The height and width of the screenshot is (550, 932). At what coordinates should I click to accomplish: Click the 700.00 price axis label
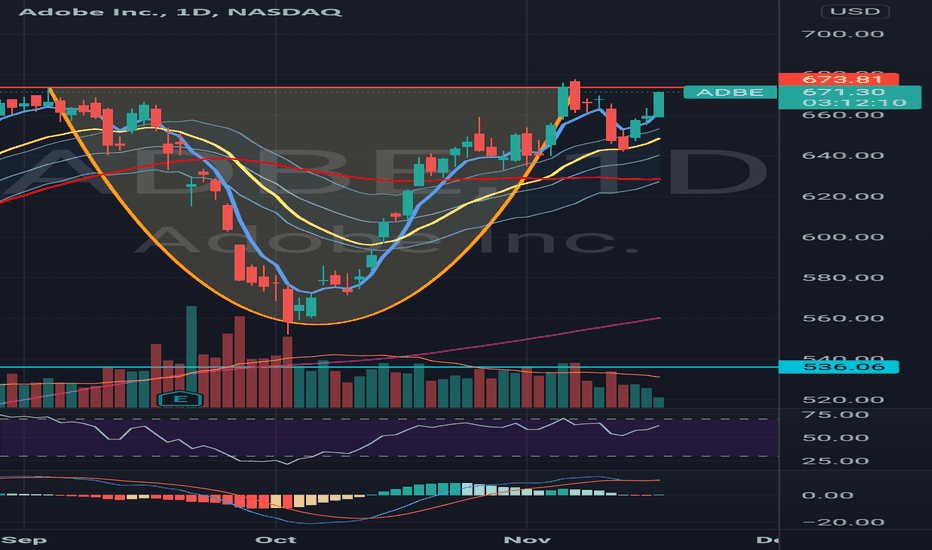tap(843, 34)
